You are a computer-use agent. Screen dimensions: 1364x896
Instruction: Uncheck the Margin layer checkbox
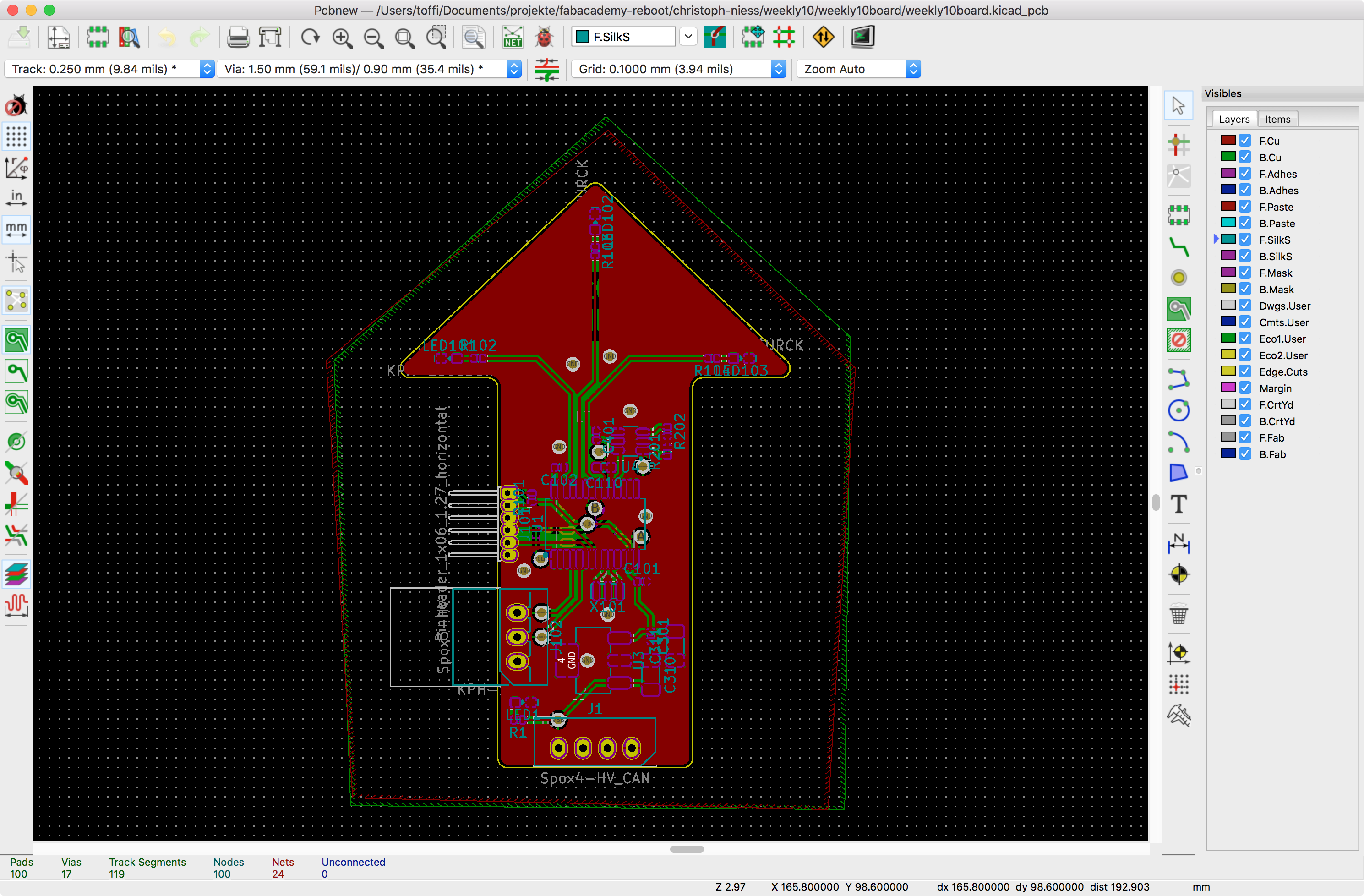(1245, 388)
